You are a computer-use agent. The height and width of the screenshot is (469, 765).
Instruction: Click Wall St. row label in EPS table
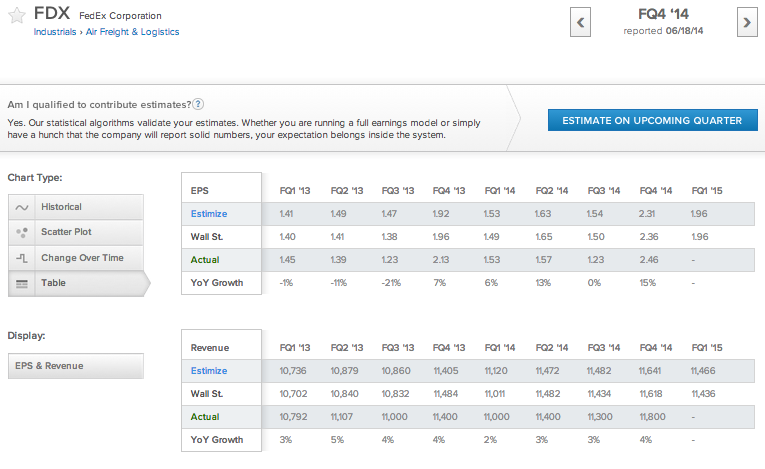(207, 237)
